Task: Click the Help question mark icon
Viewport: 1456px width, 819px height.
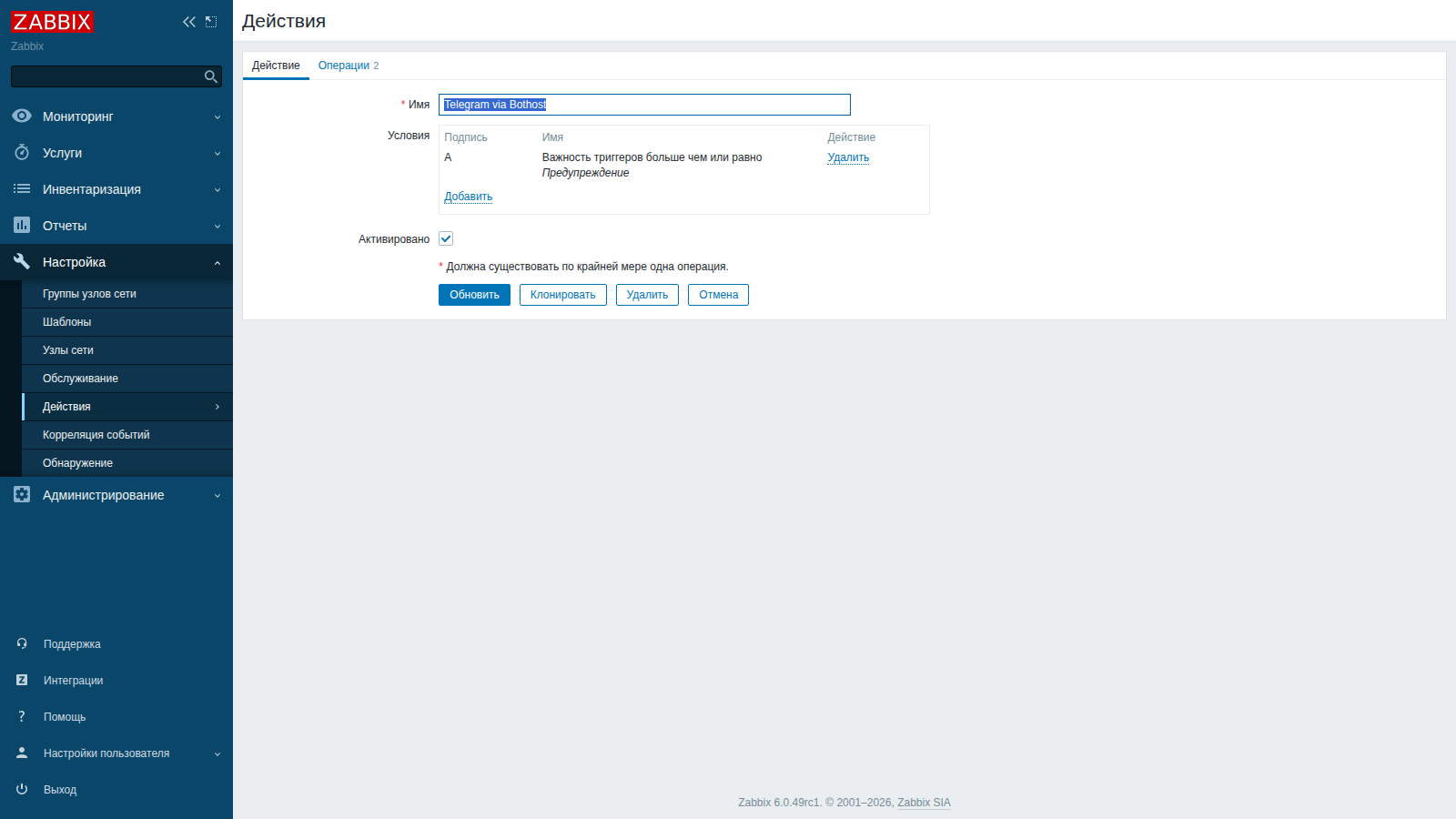Action: point(22,716)
